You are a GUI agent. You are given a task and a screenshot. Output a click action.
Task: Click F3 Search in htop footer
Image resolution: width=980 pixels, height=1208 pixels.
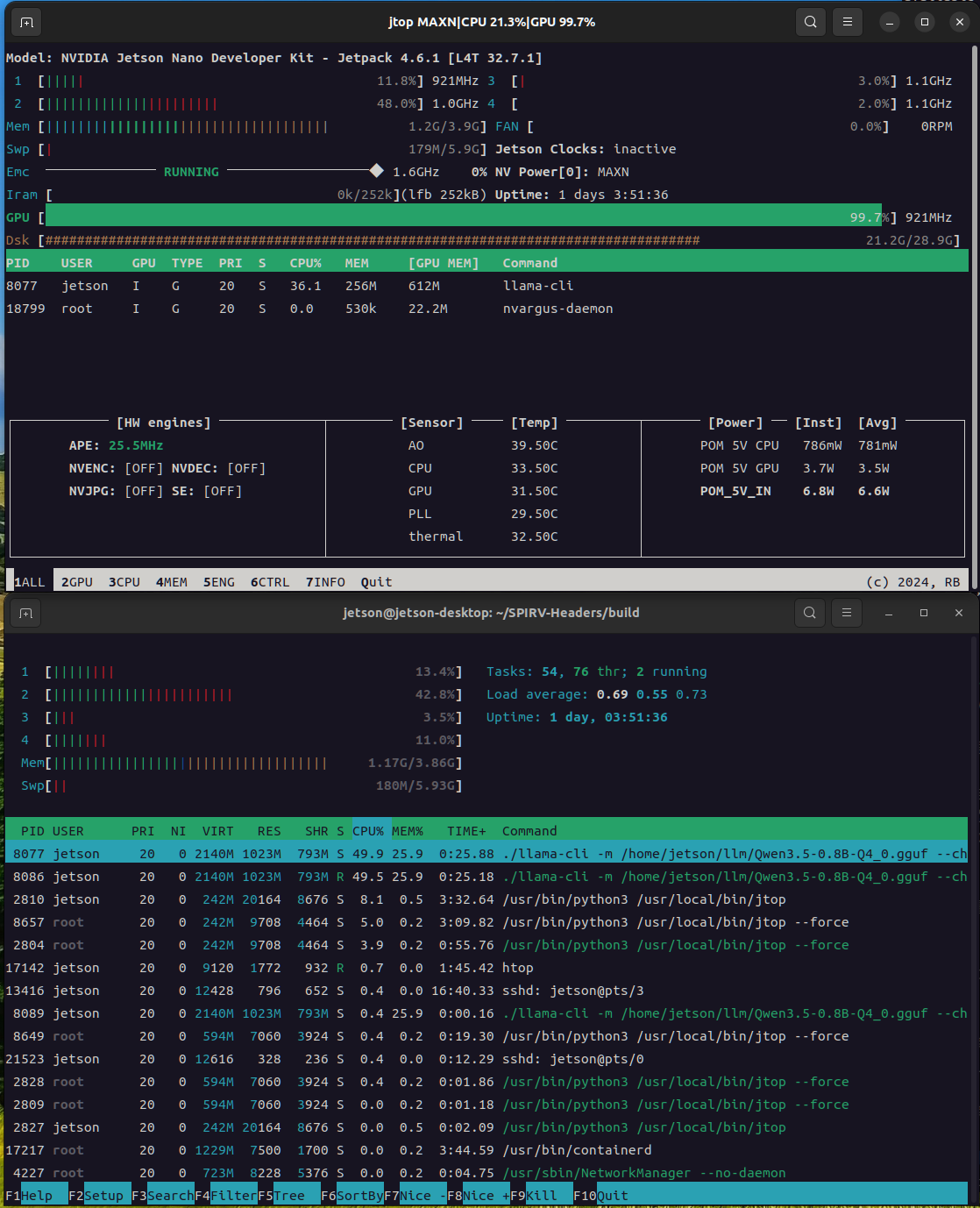click(163, 1196)
